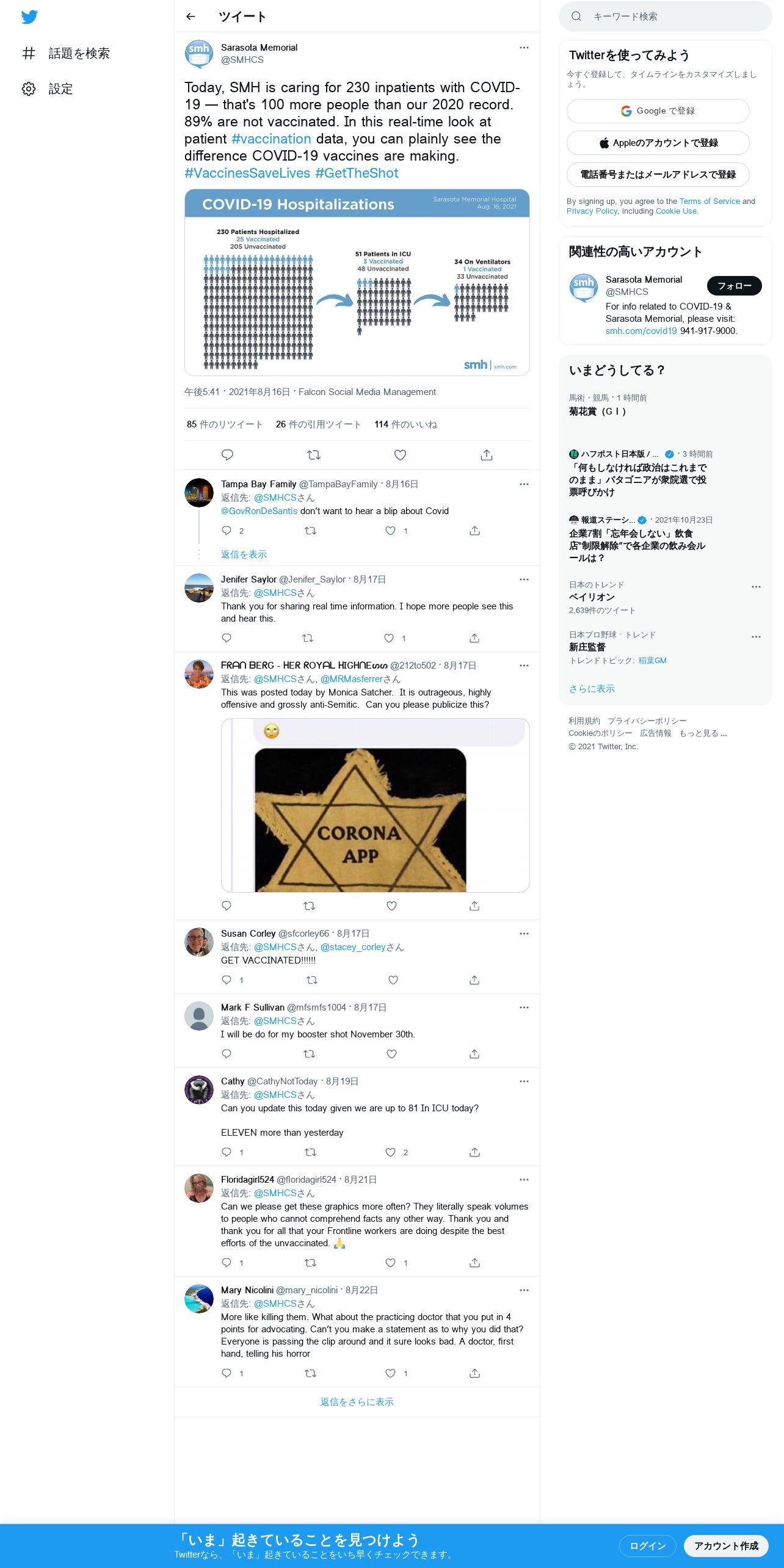Open more options for ベイリオン trend
The height and width of the screenshot is (1568, 784).
pos(756,587)
